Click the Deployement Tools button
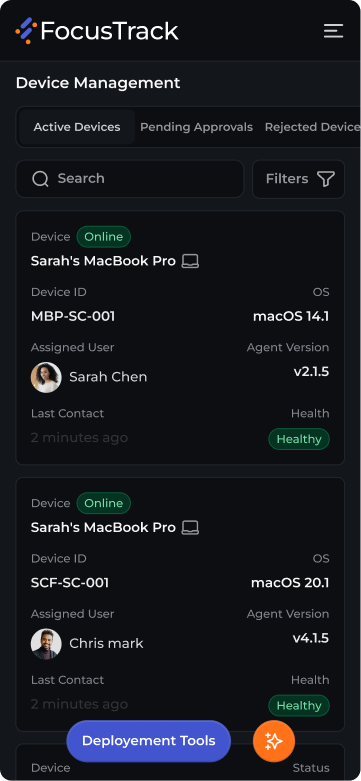This screenshot has height=781, width=361. (x=148, y=741)
